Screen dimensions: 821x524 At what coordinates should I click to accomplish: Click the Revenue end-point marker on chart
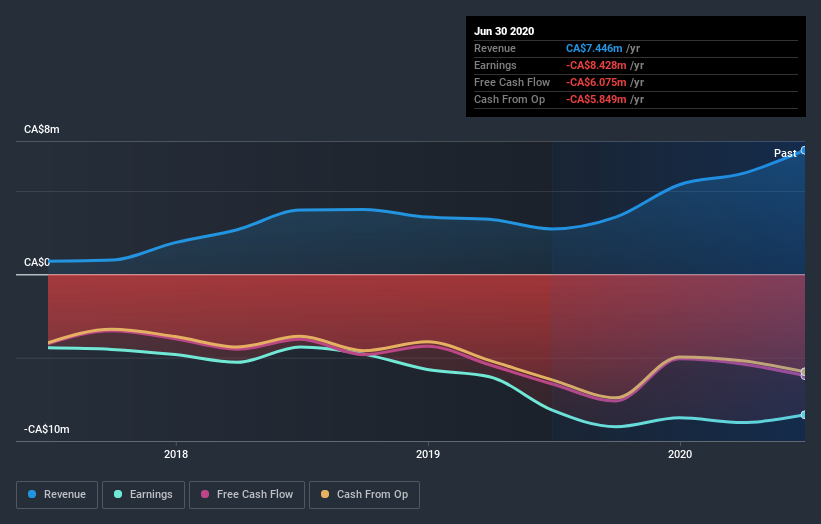click(x=804, y=150)
